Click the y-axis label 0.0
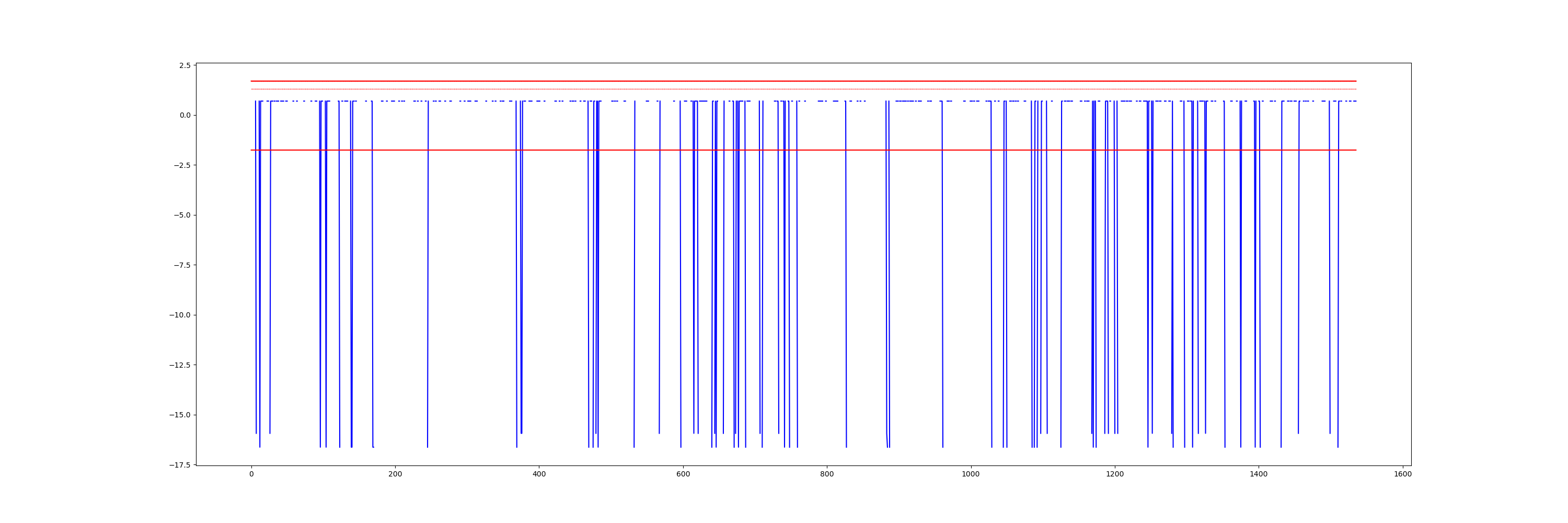This screenshot has width=1568, height=523. pos(185,115)
